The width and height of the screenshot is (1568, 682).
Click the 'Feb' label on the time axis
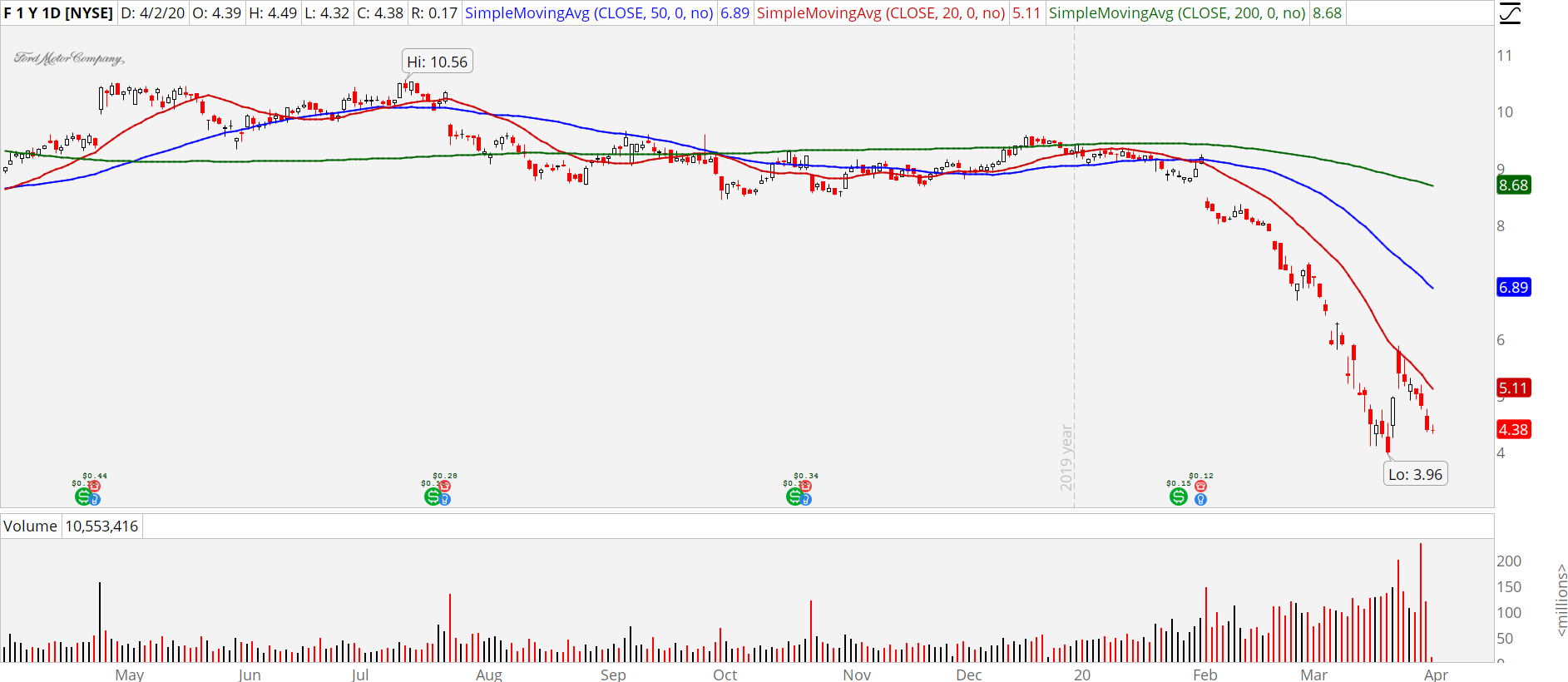[x=1204, y=675]
